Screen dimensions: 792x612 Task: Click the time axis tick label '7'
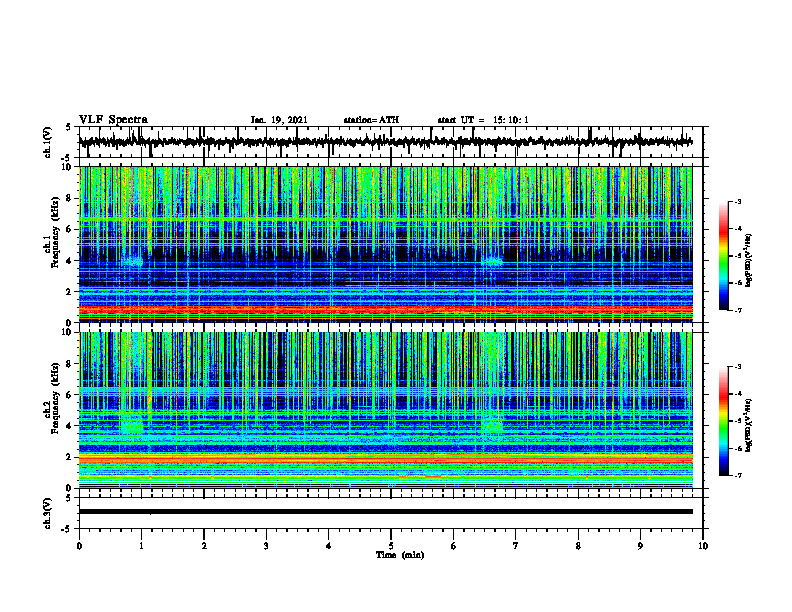click(516, 546)
